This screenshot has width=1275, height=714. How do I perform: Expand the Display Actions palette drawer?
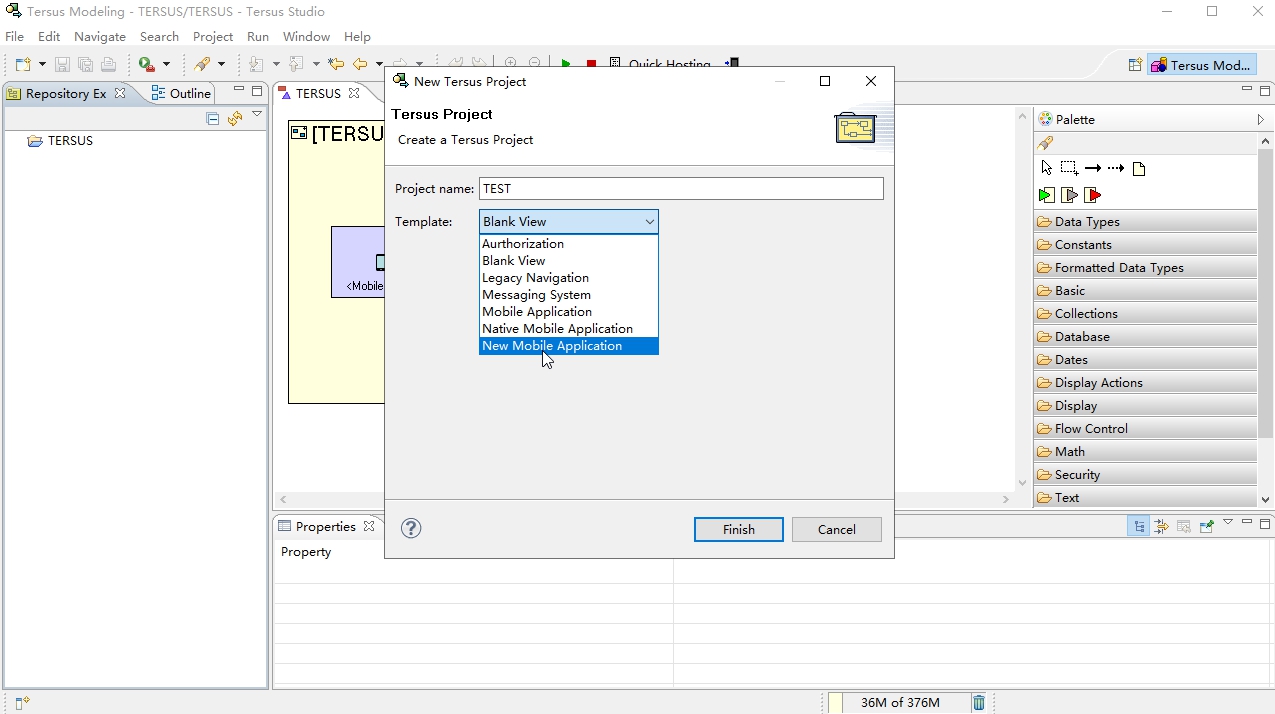pos(1145,383)
